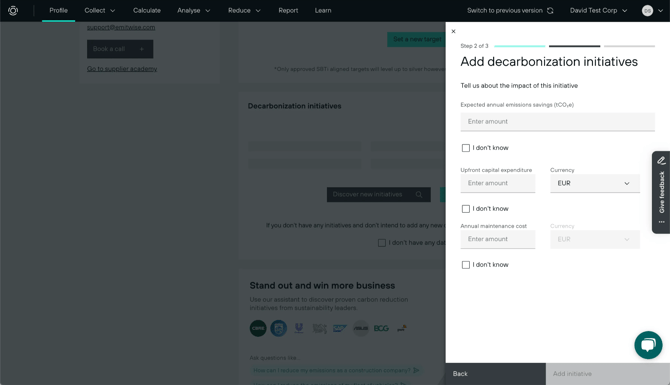670x385 pixels.
Task: Click the BCG logo icon
Action: click(x=381, y=328)
